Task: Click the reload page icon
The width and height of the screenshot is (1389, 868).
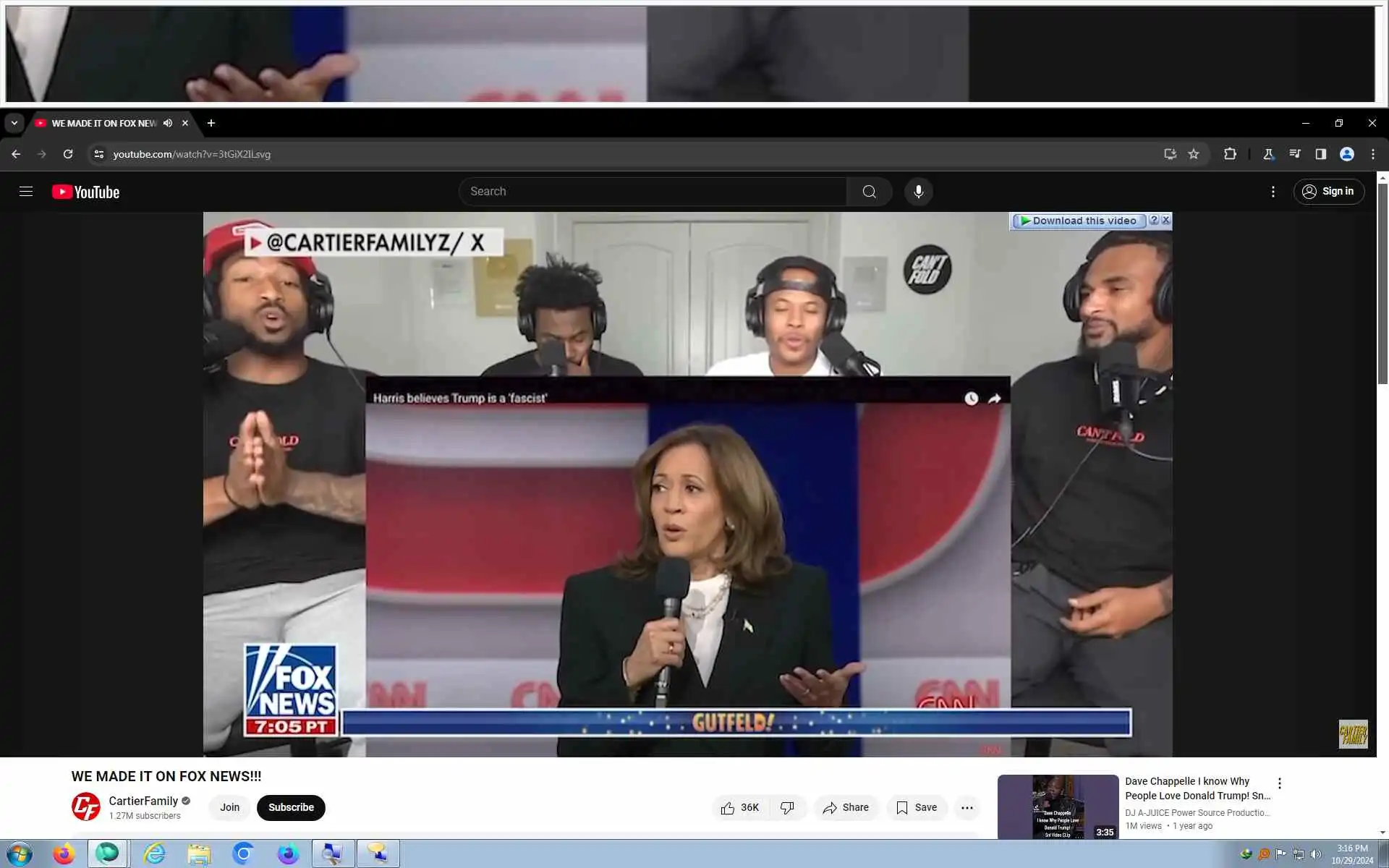Action: (x=68, y=154)
